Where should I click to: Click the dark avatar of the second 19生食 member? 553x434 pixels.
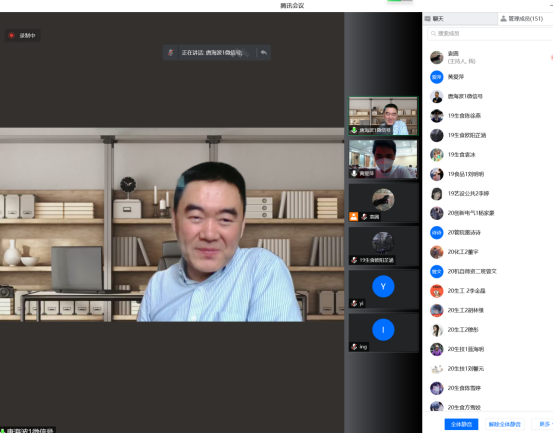point(437,135)
